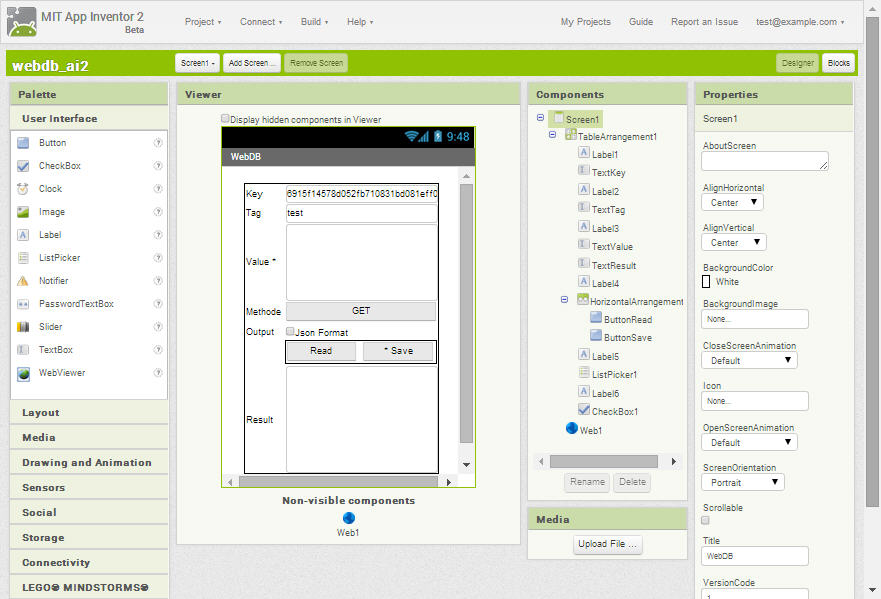Viewport: 881px width, 599px height.
Task: Click TableArrangement1 icon in component tree
Action: pyautogui.click(x=571, y=135)
